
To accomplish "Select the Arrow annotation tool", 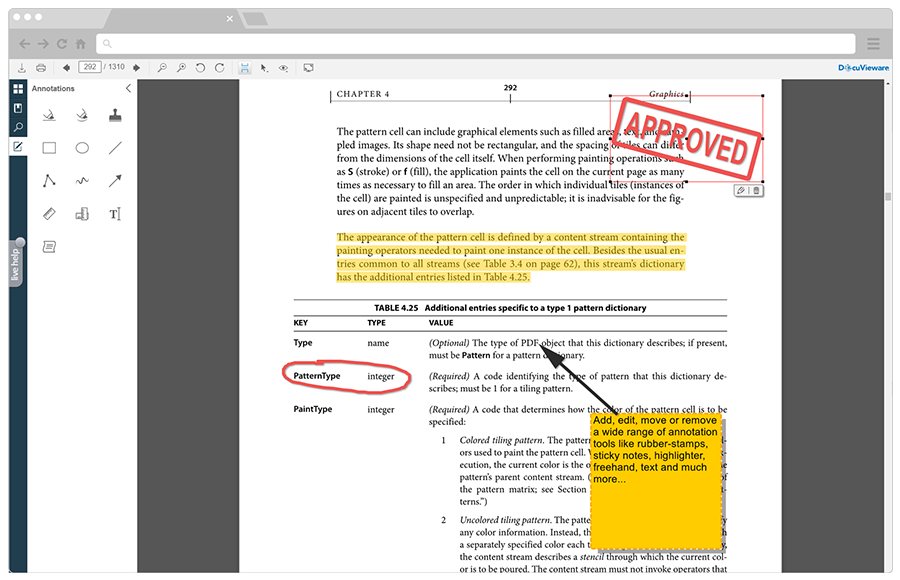I will [114, 181].
